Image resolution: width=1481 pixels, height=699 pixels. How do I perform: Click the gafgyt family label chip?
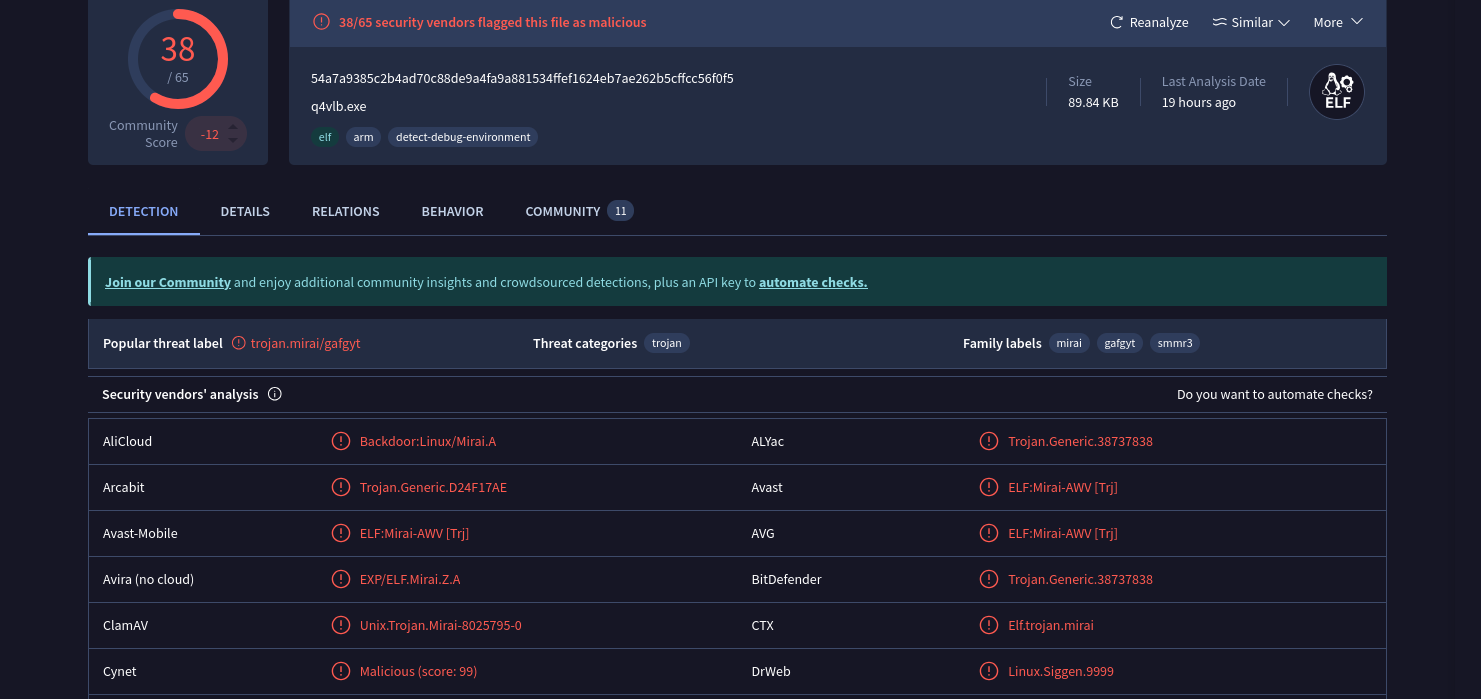point(1120,343)
